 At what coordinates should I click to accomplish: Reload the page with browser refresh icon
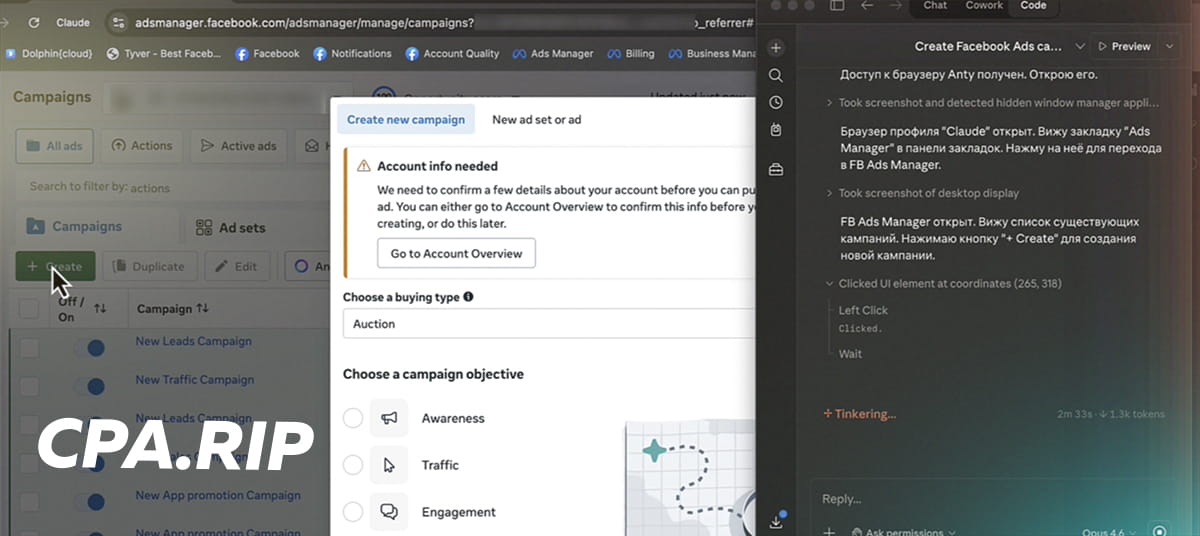(34, 22)
